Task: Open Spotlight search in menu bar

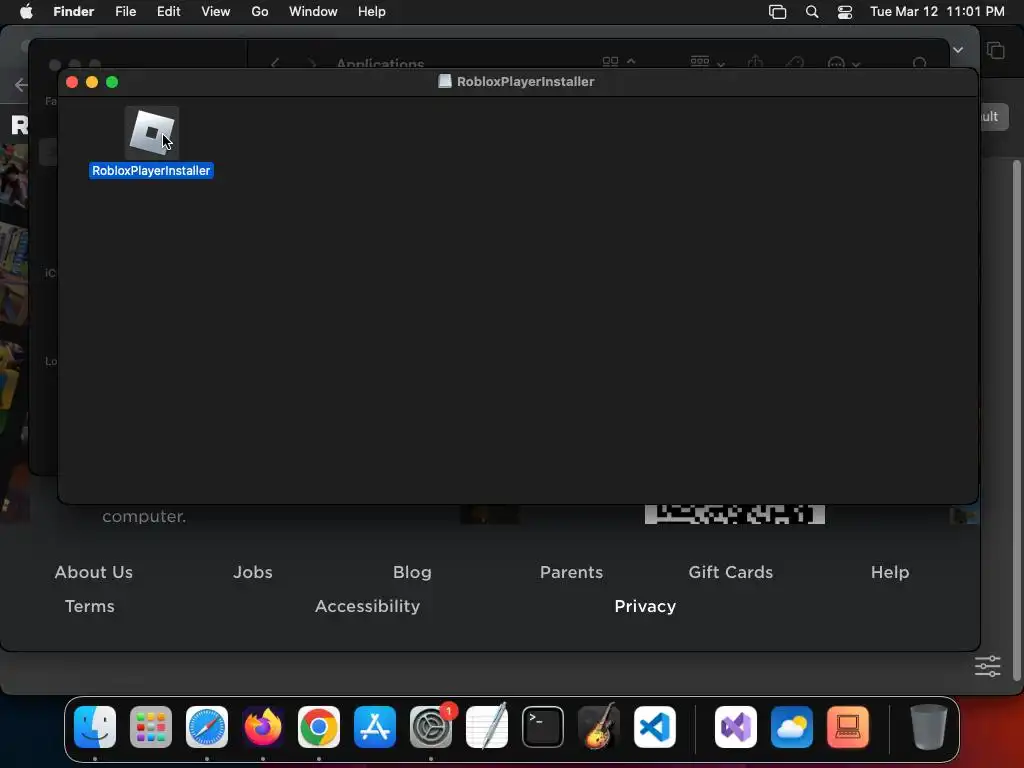Action: tap(812, 12)
